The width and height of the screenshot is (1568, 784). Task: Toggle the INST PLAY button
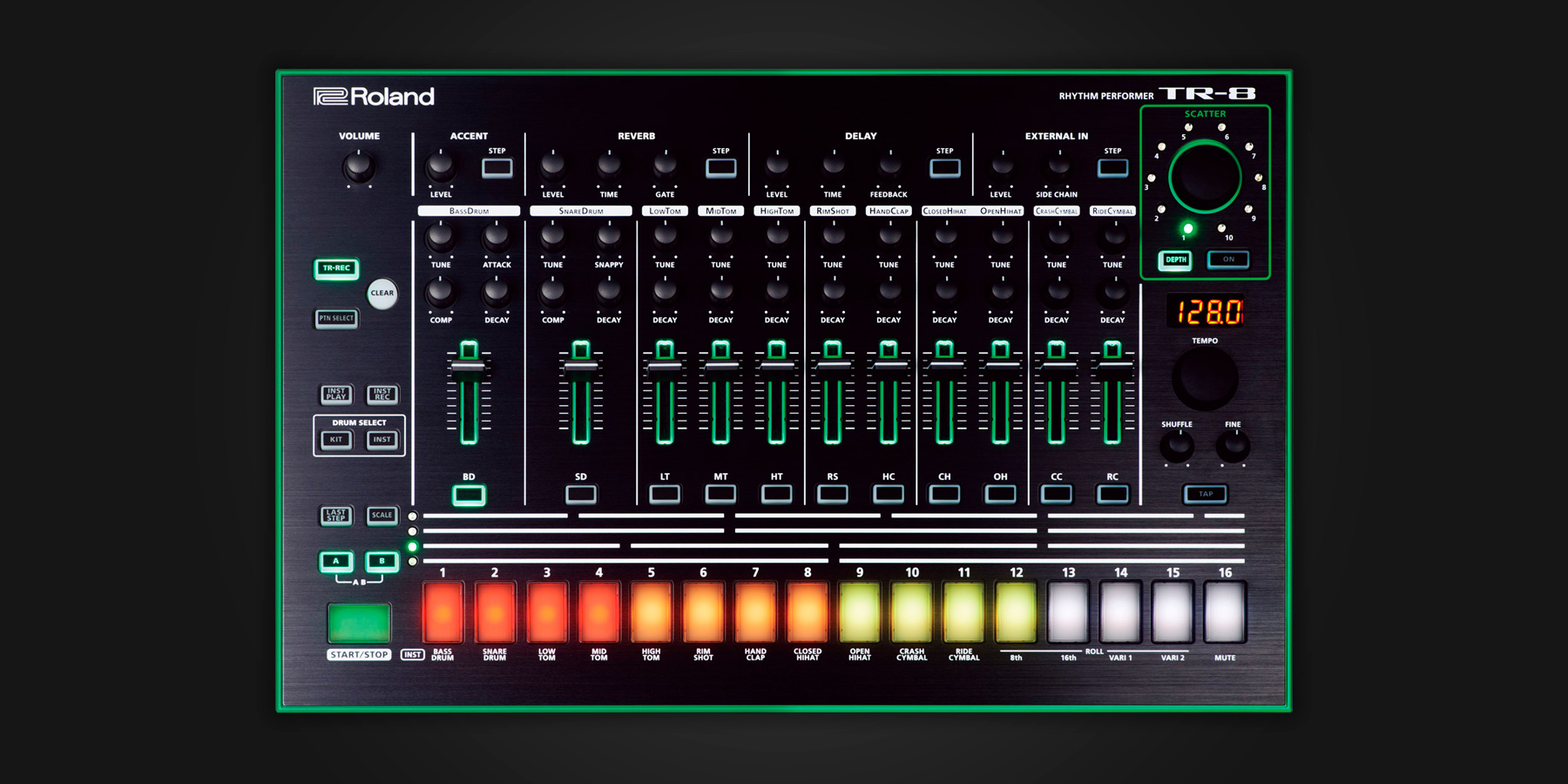click(x=336, y=394)
